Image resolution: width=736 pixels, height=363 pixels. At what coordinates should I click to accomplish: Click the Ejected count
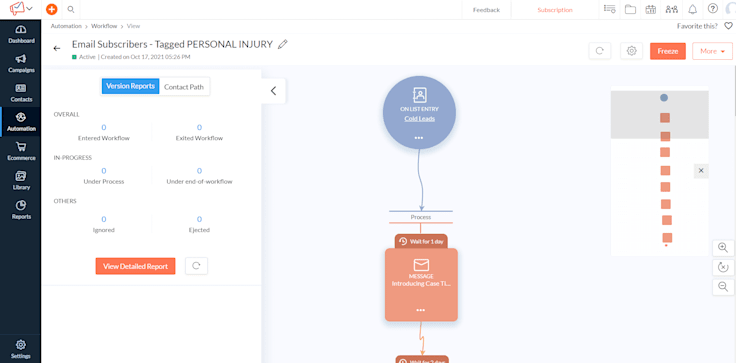coord(199,219)
